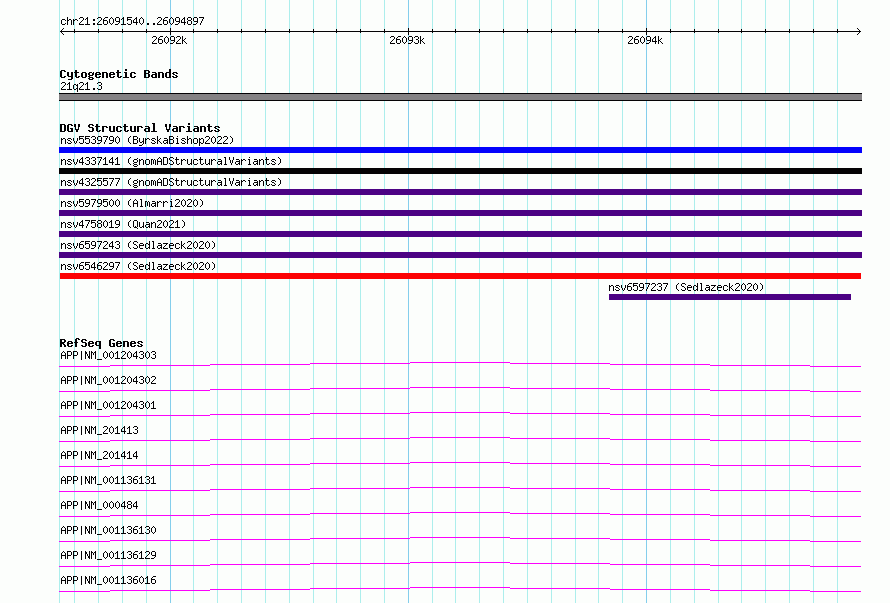Open transcript APP|NM_001204303

pos(108,355)
